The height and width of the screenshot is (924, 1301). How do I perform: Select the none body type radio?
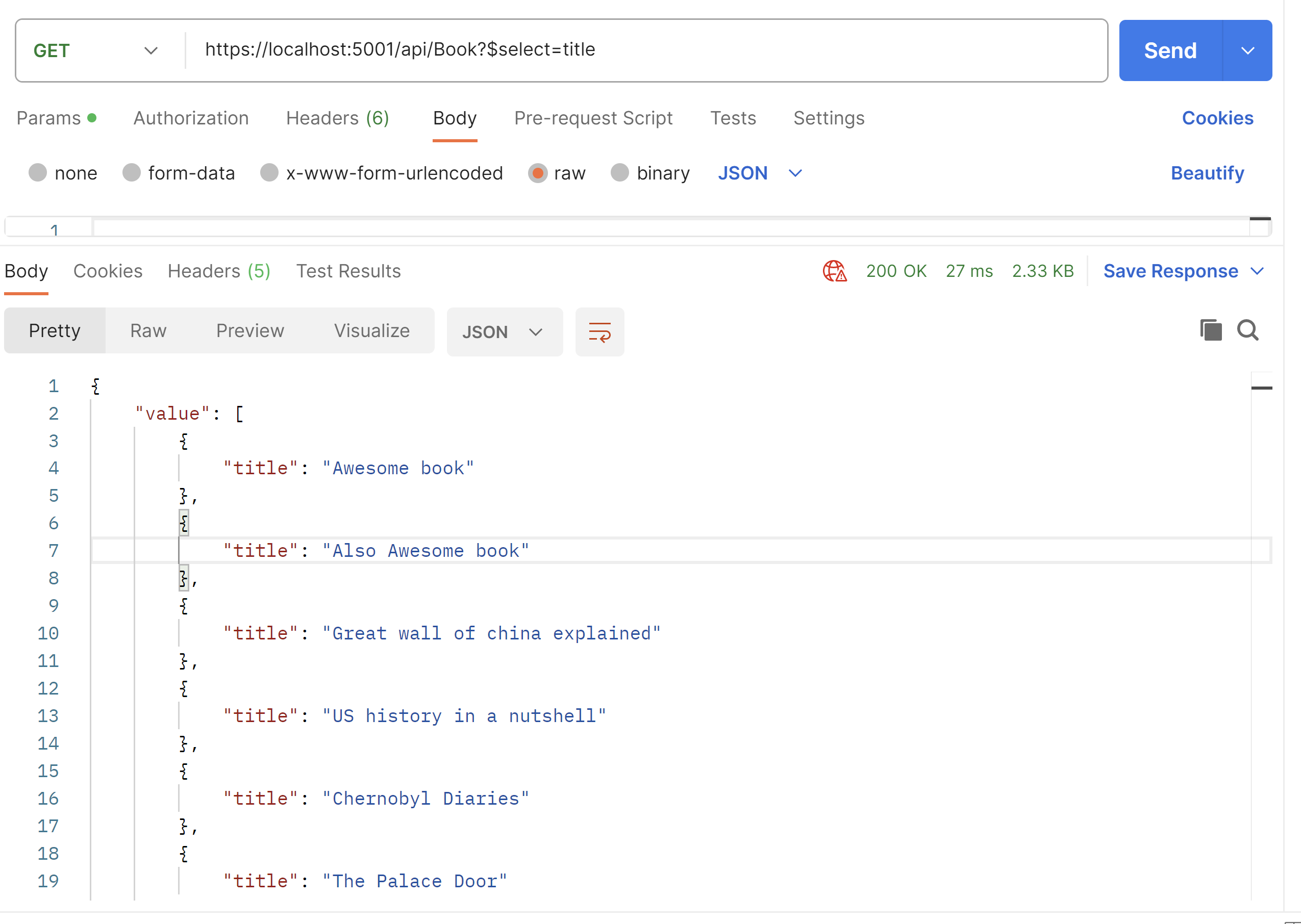tap(38, 173)
